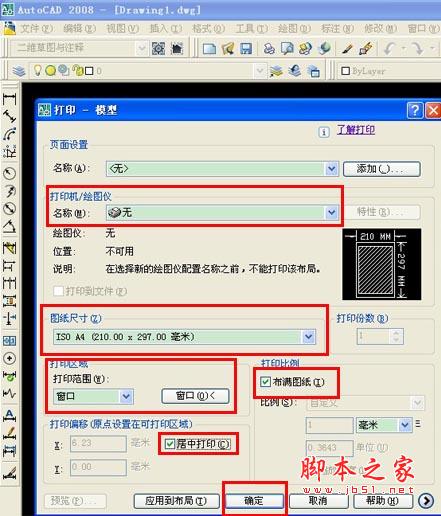The width and height of the screenshot is (441, 516).
Task: Click the X offset input field
Action: click(x=98, y=444)
